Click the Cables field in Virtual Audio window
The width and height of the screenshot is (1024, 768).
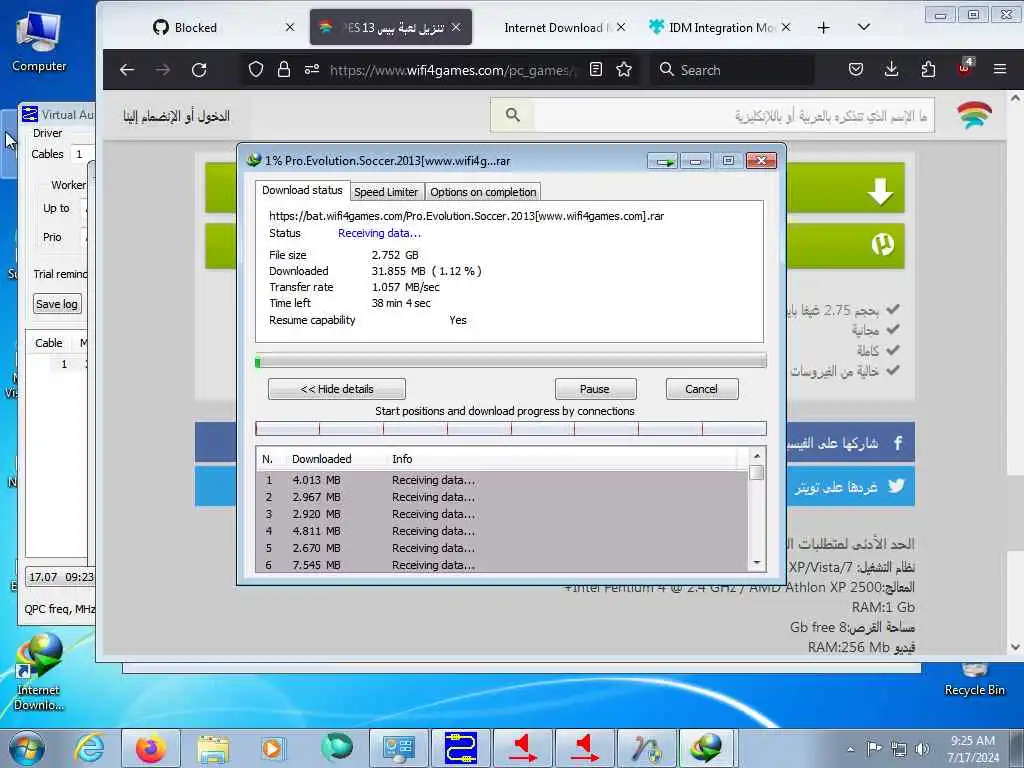(x=82, y=154)
